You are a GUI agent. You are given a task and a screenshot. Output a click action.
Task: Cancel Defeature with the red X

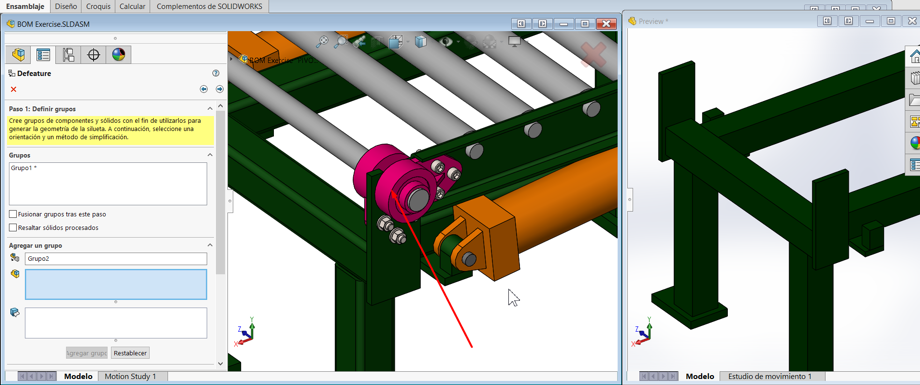click(x=13, y=89)
